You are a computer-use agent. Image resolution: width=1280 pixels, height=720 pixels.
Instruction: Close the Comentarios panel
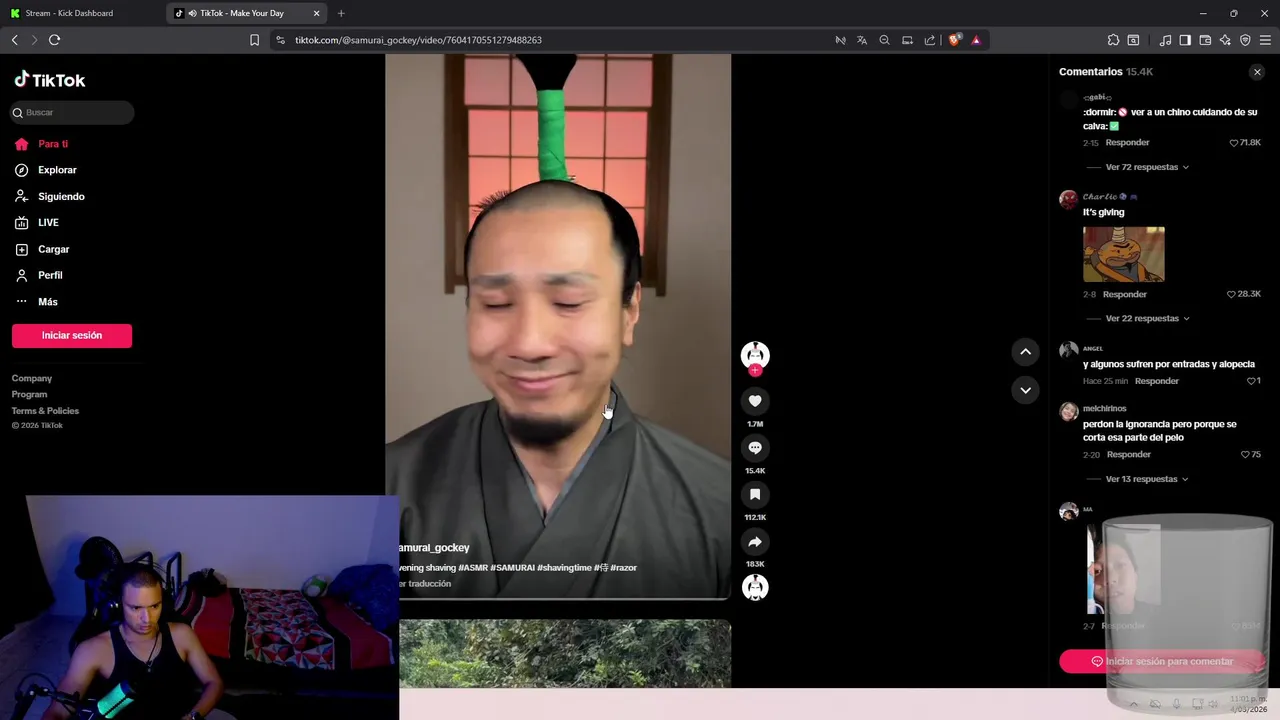tap(1257, 72)
